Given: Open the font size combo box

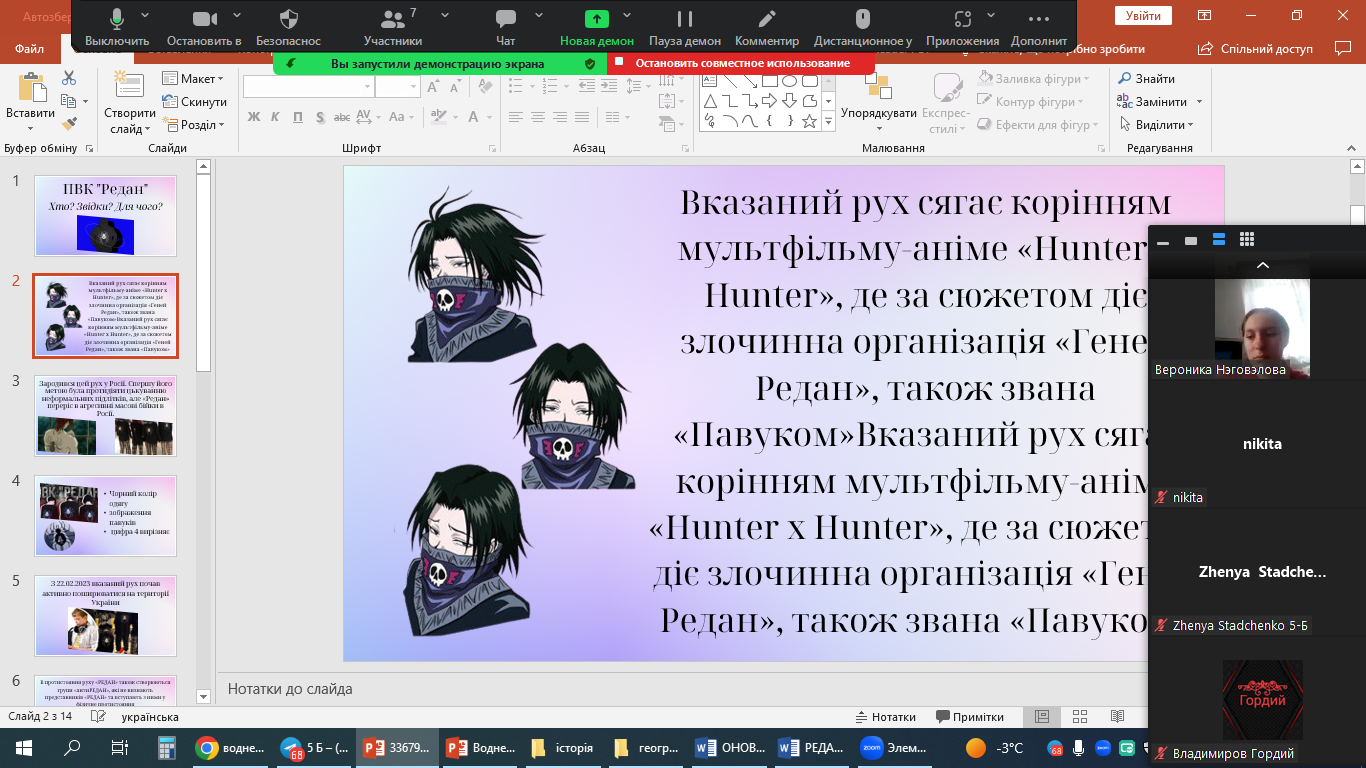Looking at the screenshot, I should coord(398,87).
